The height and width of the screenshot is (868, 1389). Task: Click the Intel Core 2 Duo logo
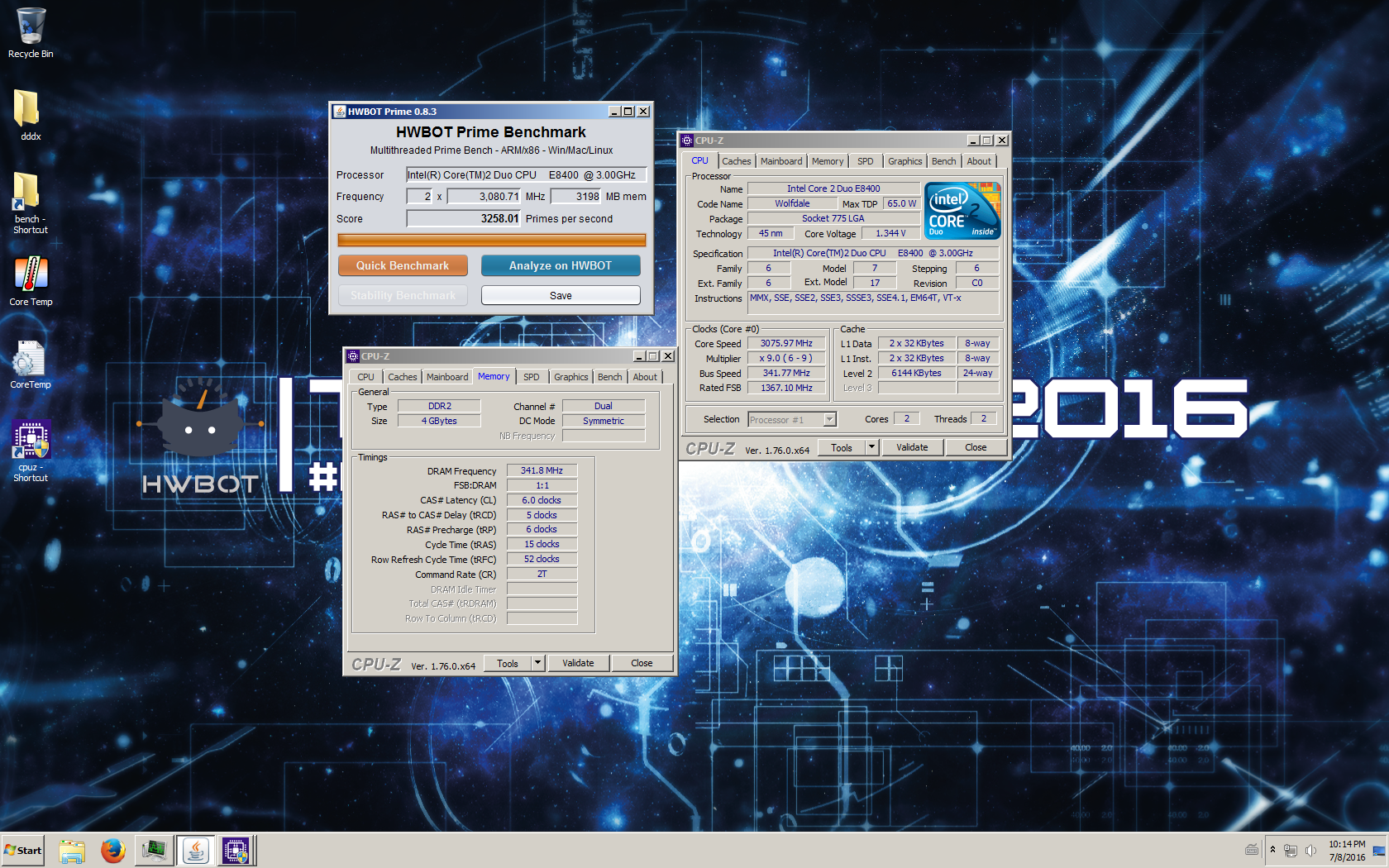click(962, 211)
